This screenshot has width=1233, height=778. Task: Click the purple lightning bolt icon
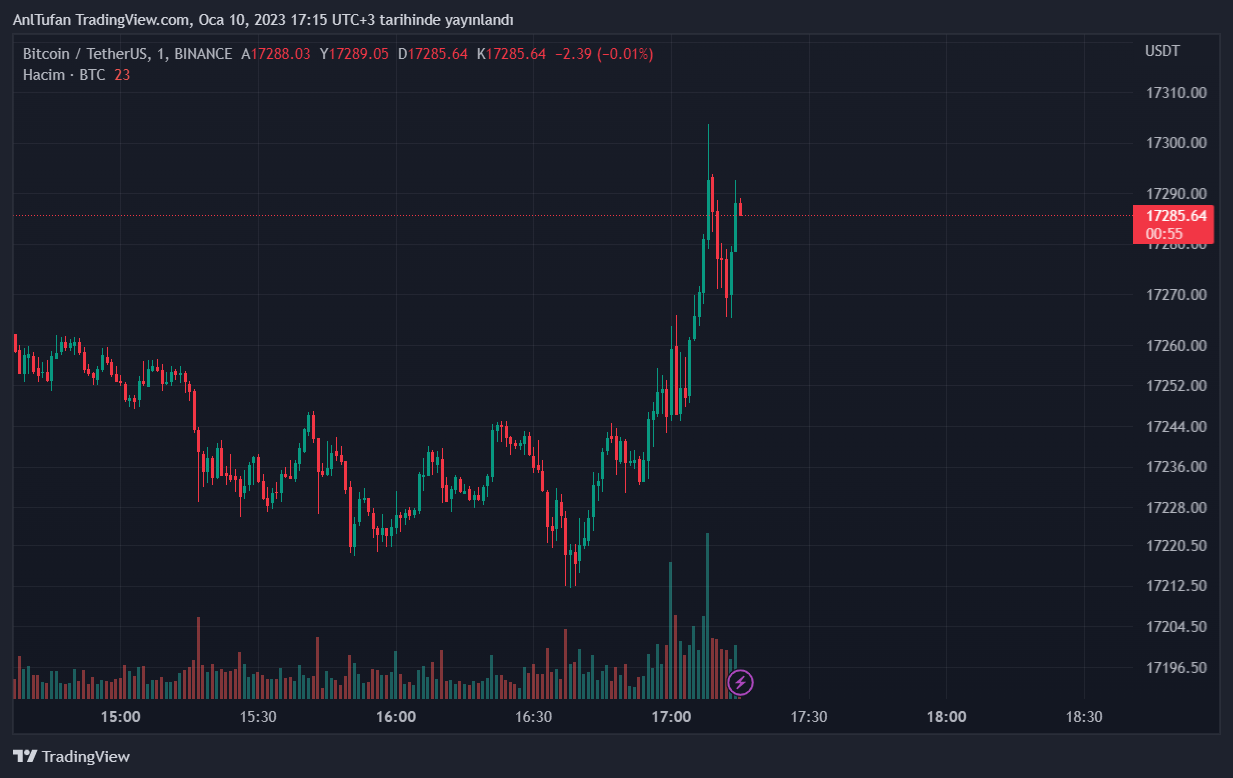tap(740, 683)
